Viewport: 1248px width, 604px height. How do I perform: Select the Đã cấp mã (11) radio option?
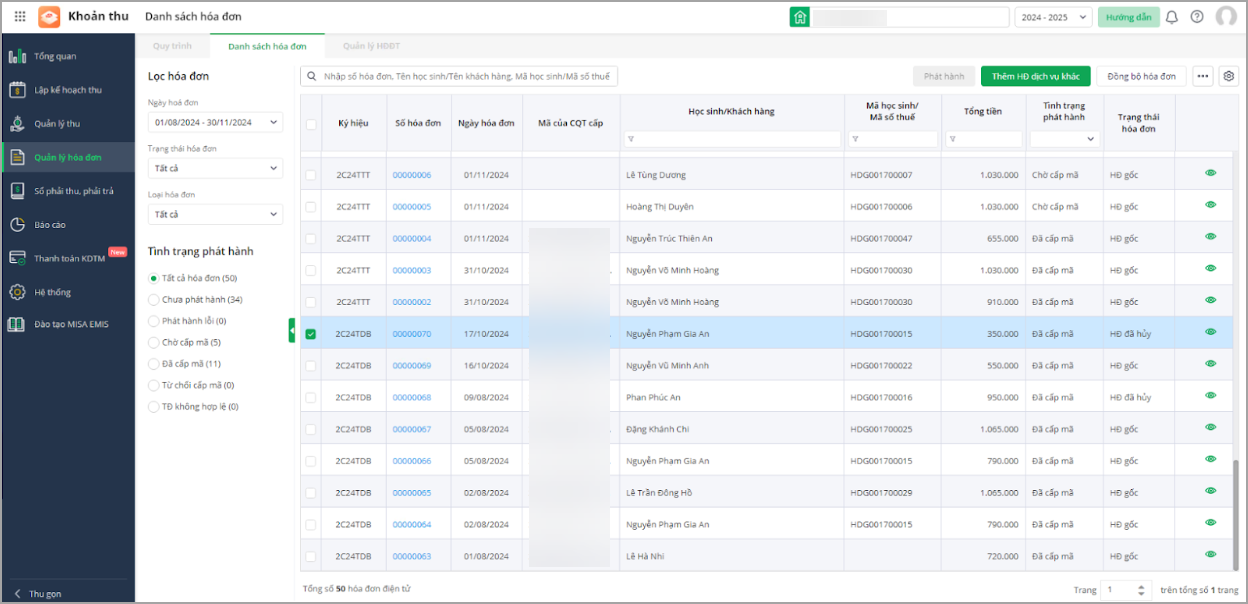153,364
